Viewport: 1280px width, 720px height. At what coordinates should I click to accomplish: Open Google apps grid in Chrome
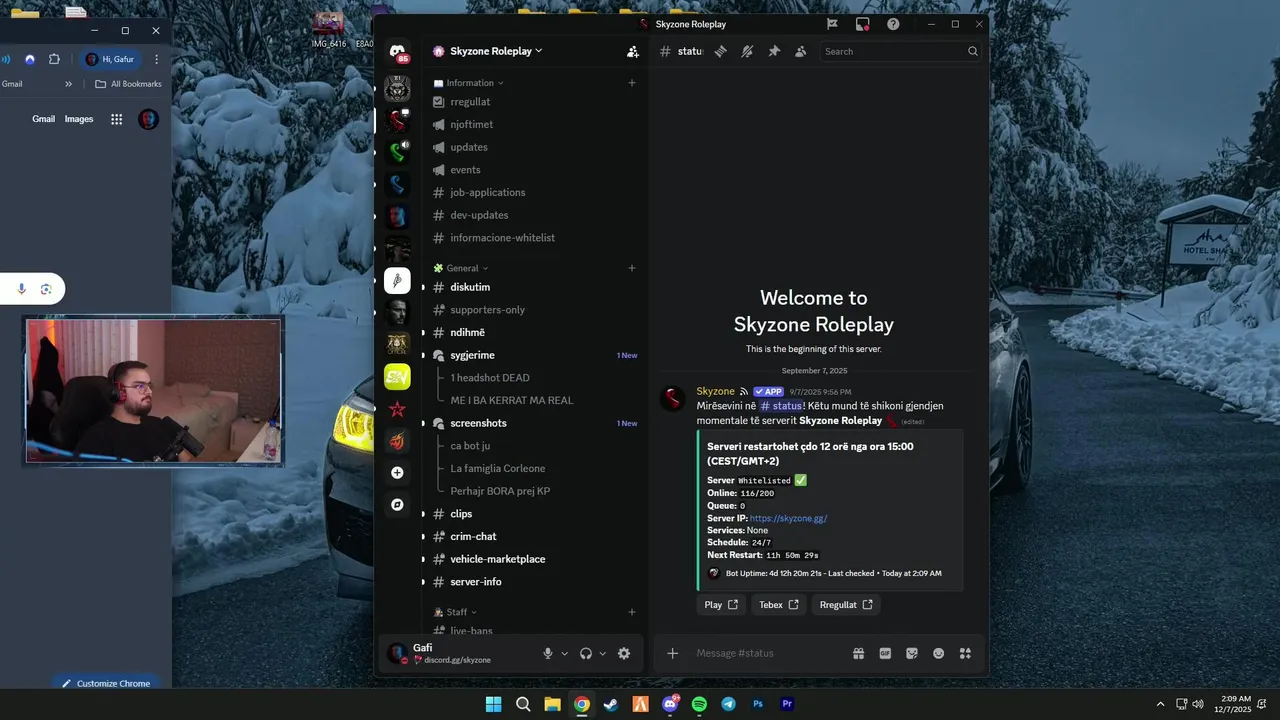(x=116, y=119)
